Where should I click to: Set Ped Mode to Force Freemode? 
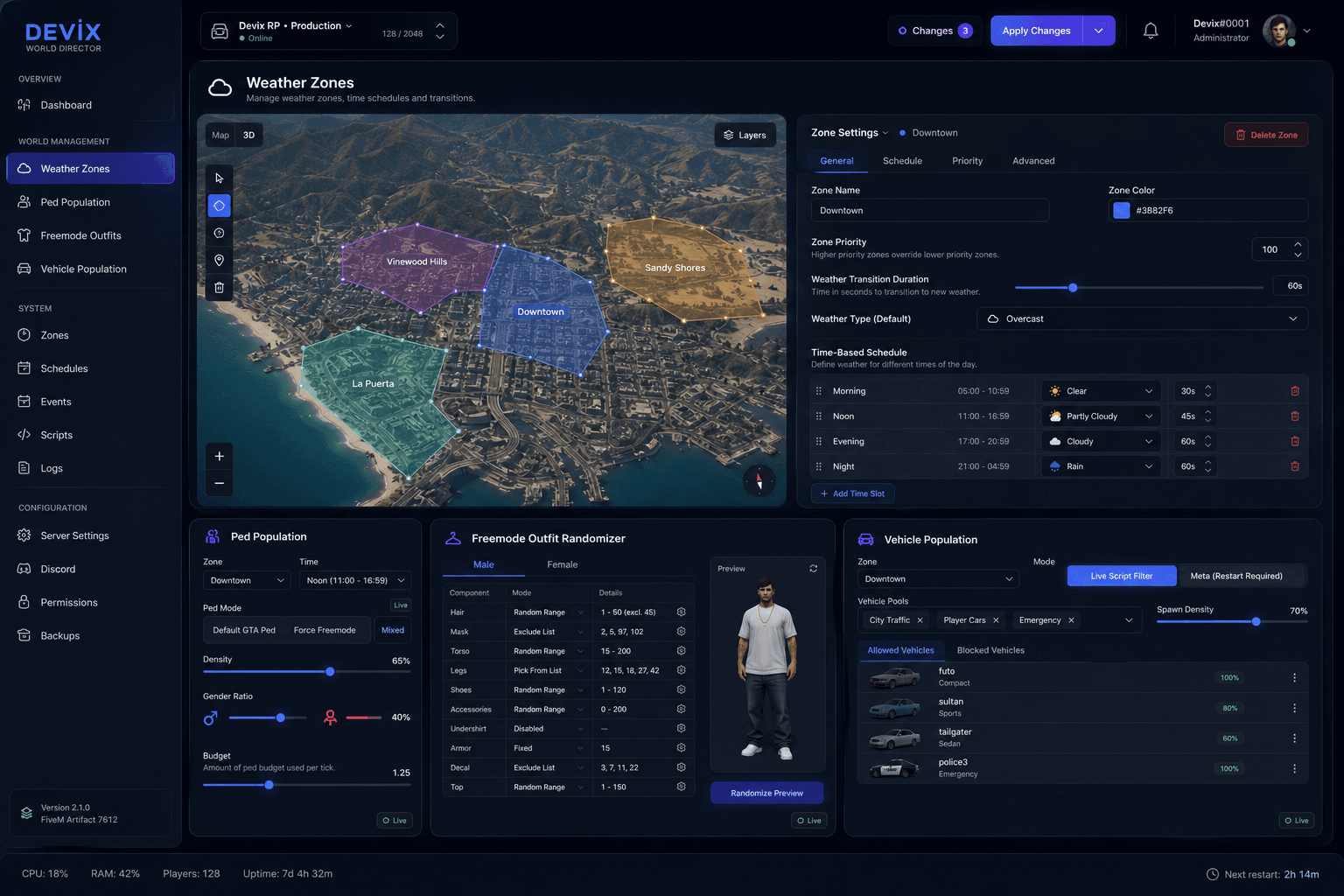[x=325, y=630]
